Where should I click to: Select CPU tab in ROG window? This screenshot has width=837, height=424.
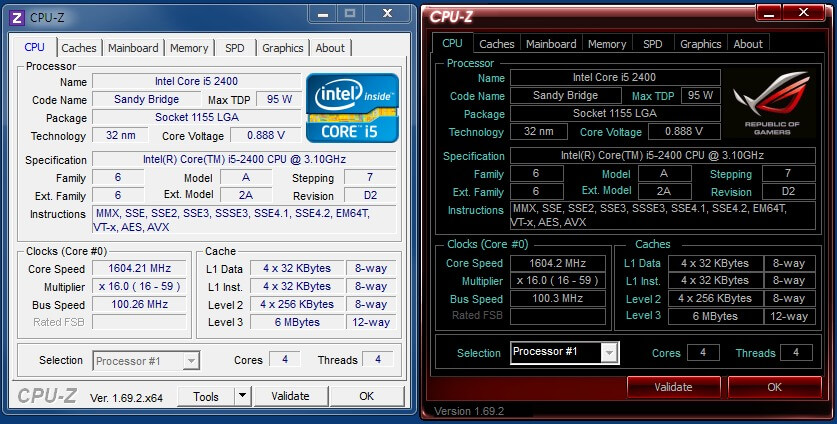(452, 43)
